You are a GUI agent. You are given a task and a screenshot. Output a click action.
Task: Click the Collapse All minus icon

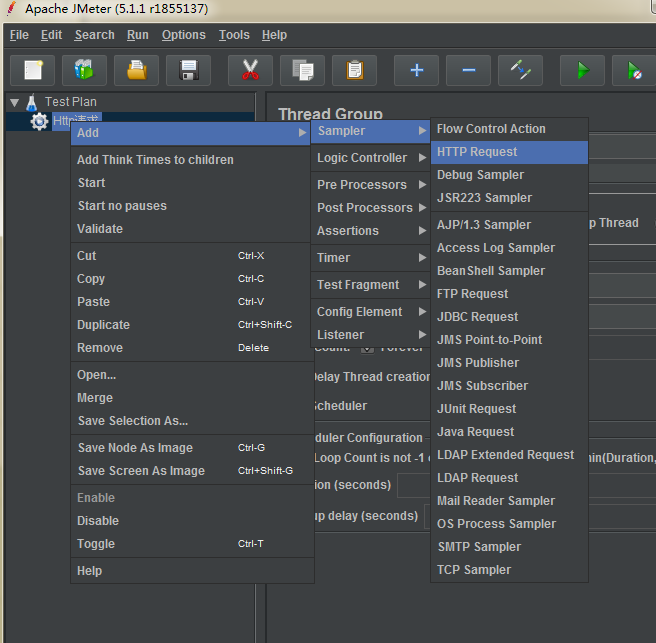click(x=468, y=70)
